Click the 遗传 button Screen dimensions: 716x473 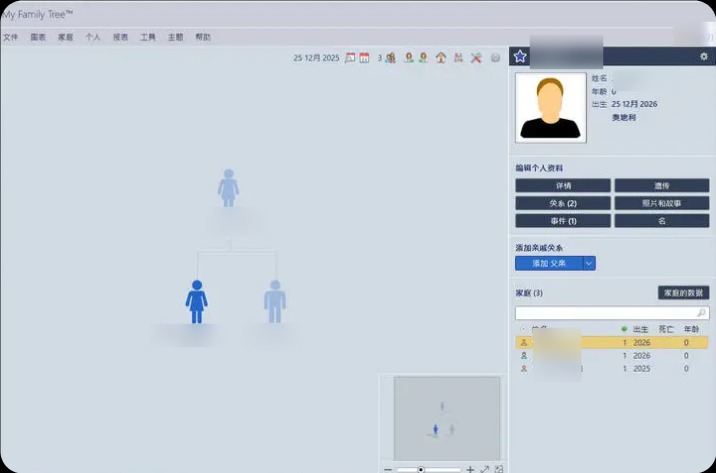tap(662, 186)
